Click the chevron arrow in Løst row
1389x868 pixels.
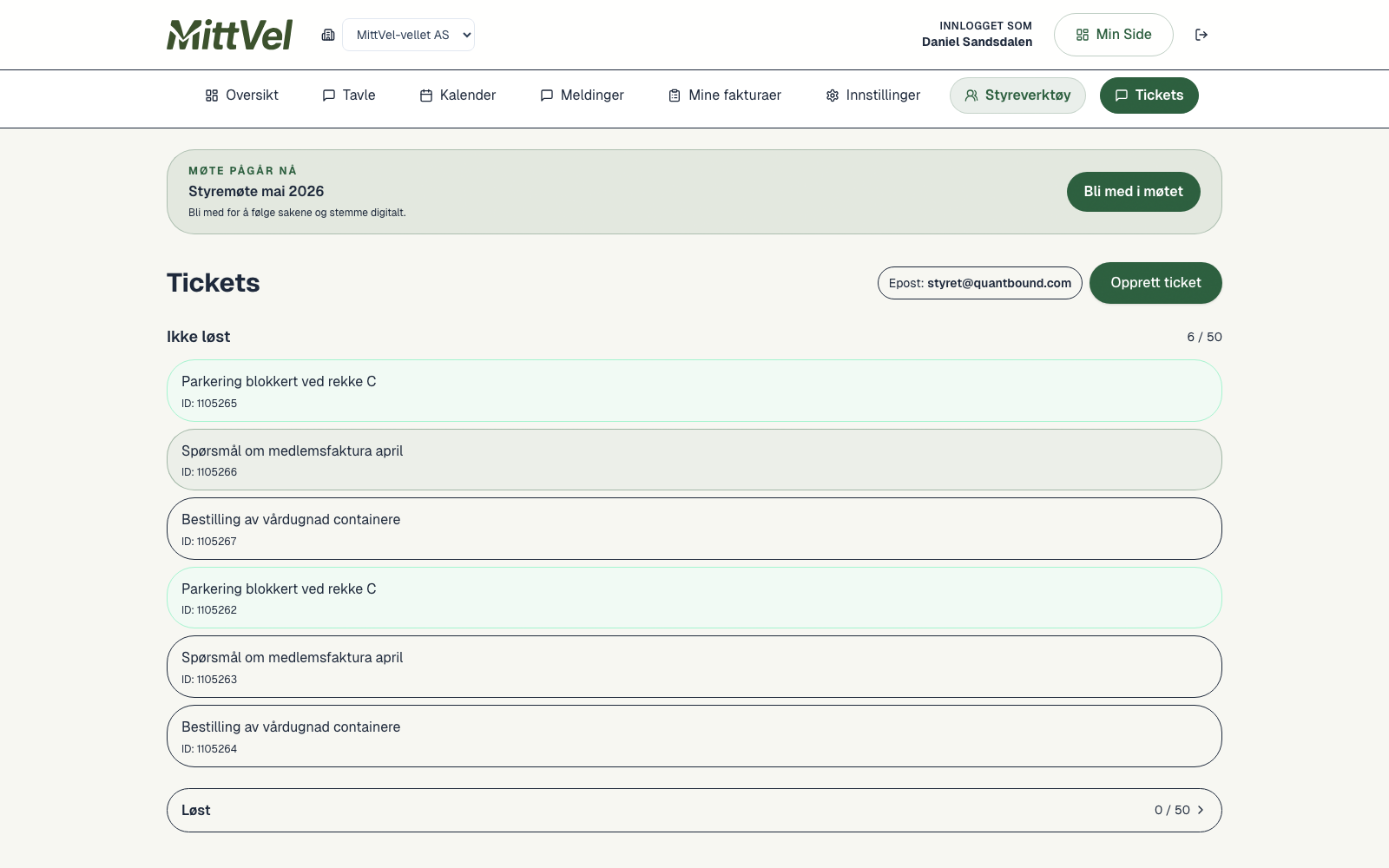[1201, 810]
